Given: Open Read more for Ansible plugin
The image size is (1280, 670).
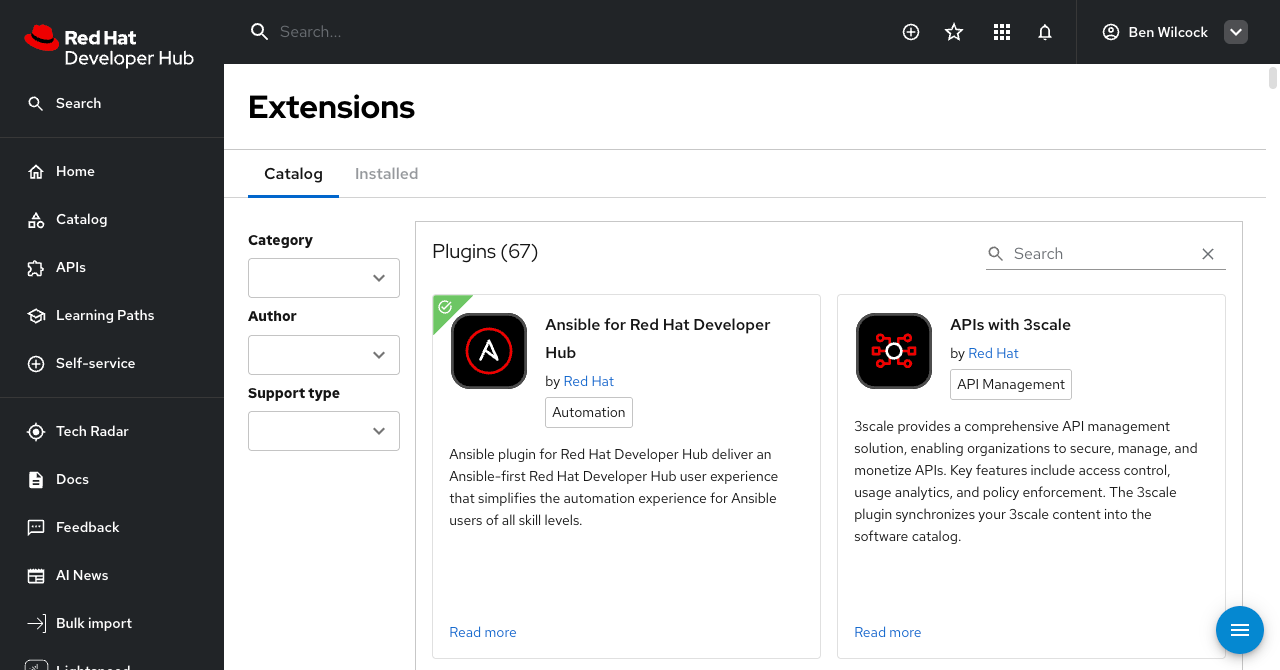Looking at the screenshot, I should (483, 632).
